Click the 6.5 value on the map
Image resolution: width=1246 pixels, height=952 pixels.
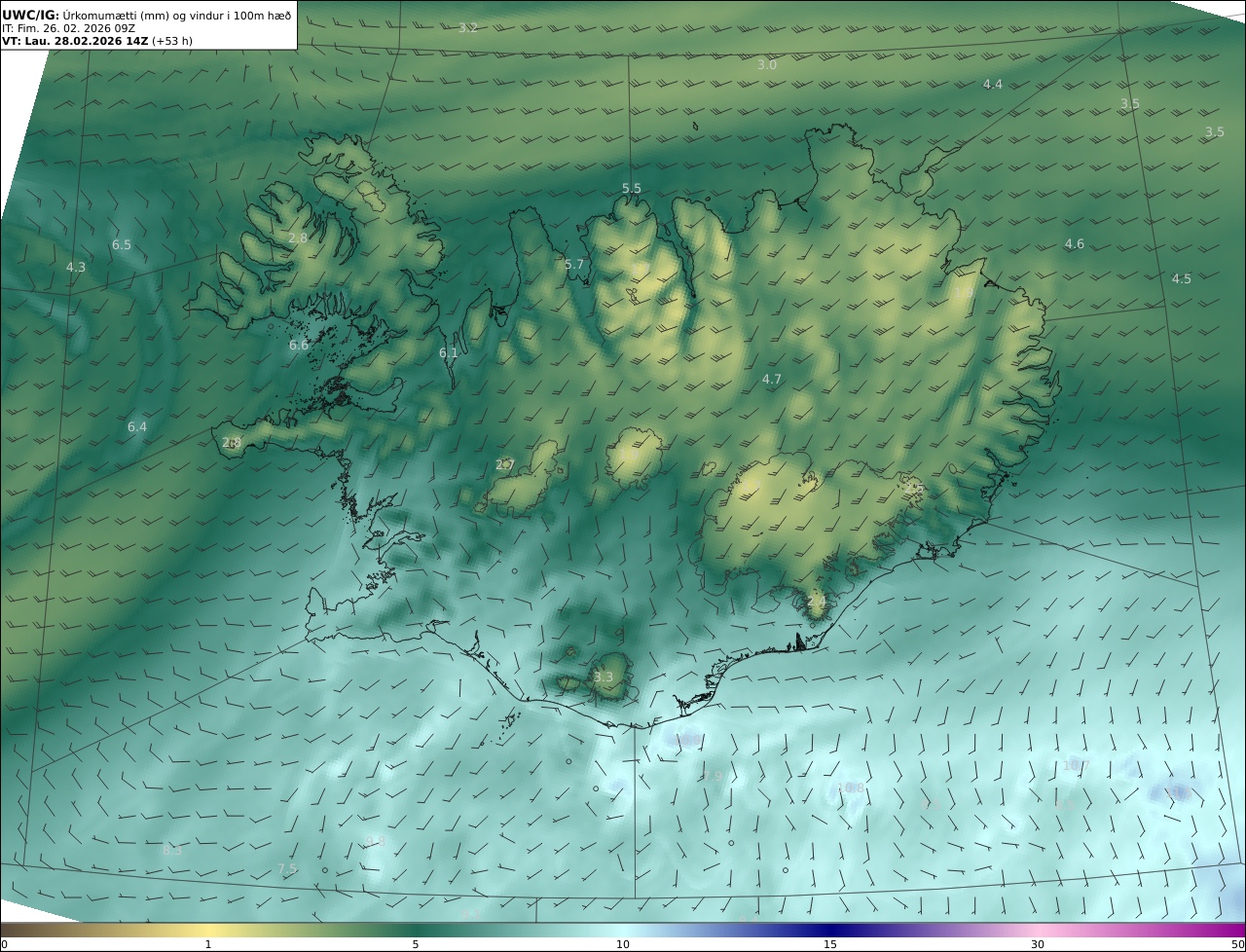(x=122, y=244)
